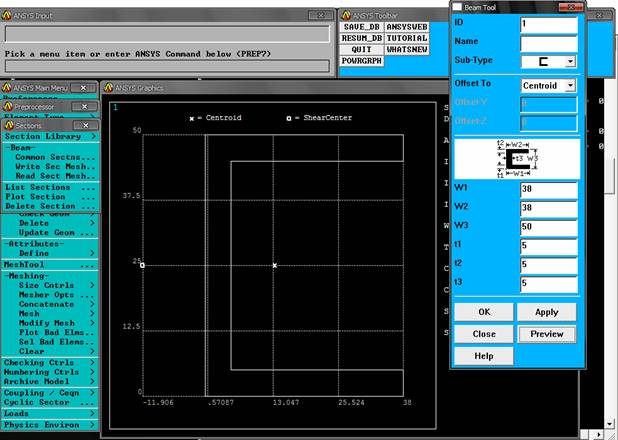Image resolution: width=618 pixels, height=440 pixels.
Task: Expand the Loads submenu
Action: [x=50, y=414]
